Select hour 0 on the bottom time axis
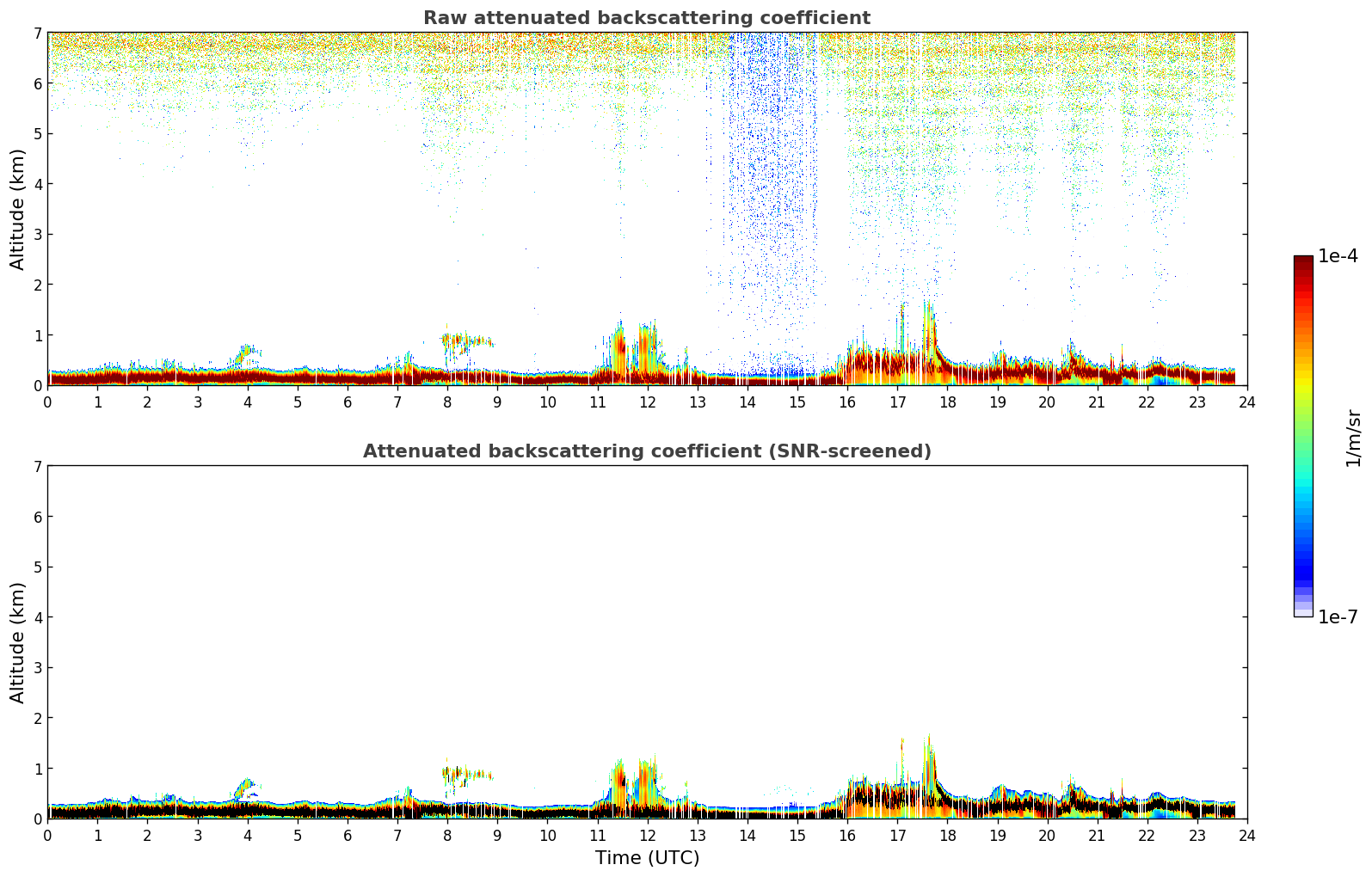Viewport: 1372px width, 877px height. 48,836
